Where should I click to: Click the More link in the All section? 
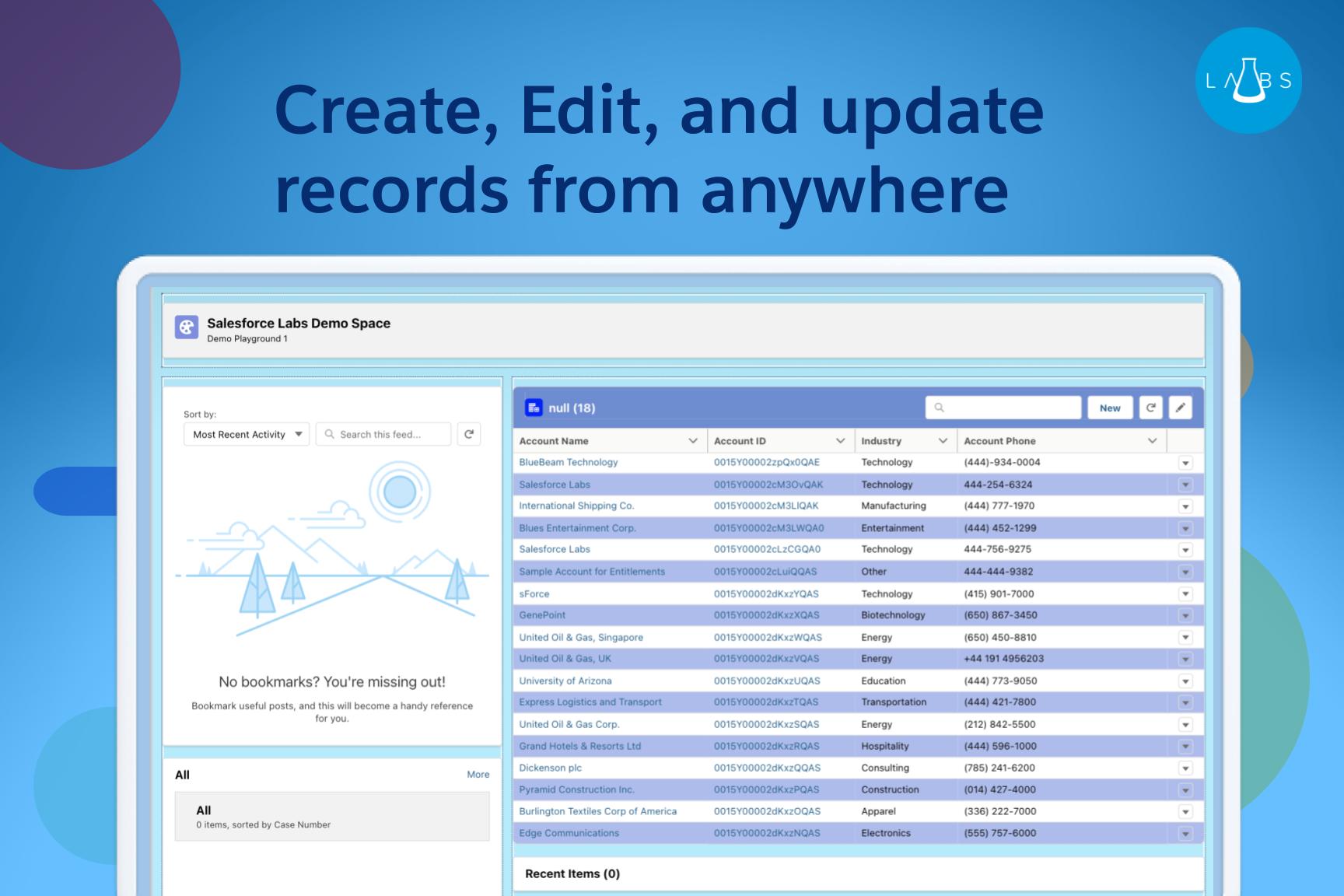(478, 775)
